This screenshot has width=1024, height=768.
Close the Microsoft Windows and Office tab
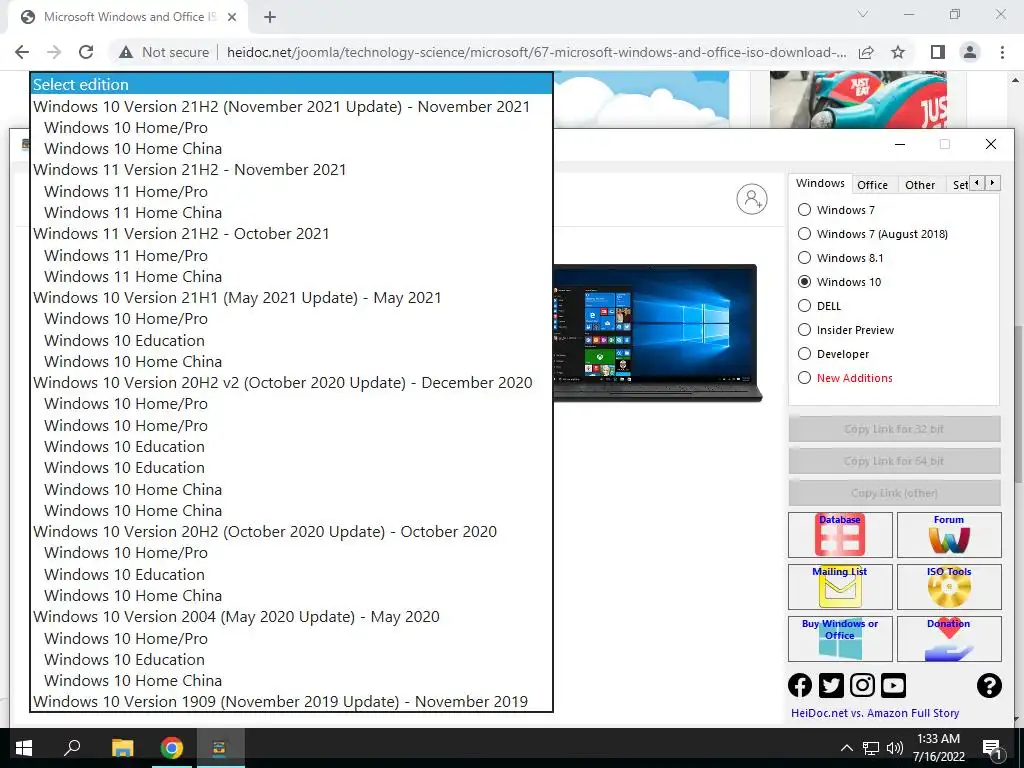coord(232,17)
